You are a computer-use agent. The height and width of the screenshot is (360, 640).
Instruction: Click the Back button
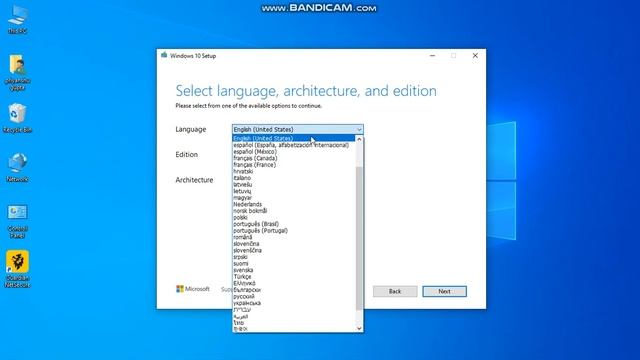coord(395,291)
